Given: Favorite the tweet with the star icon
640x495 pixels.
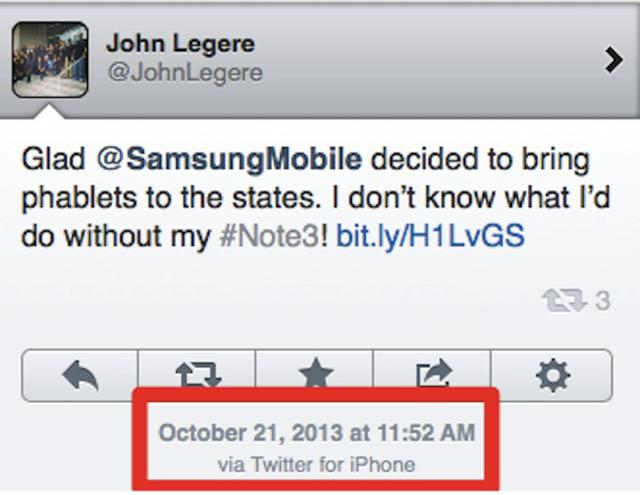Looking at the screenshot, I should tap(315, 374).
